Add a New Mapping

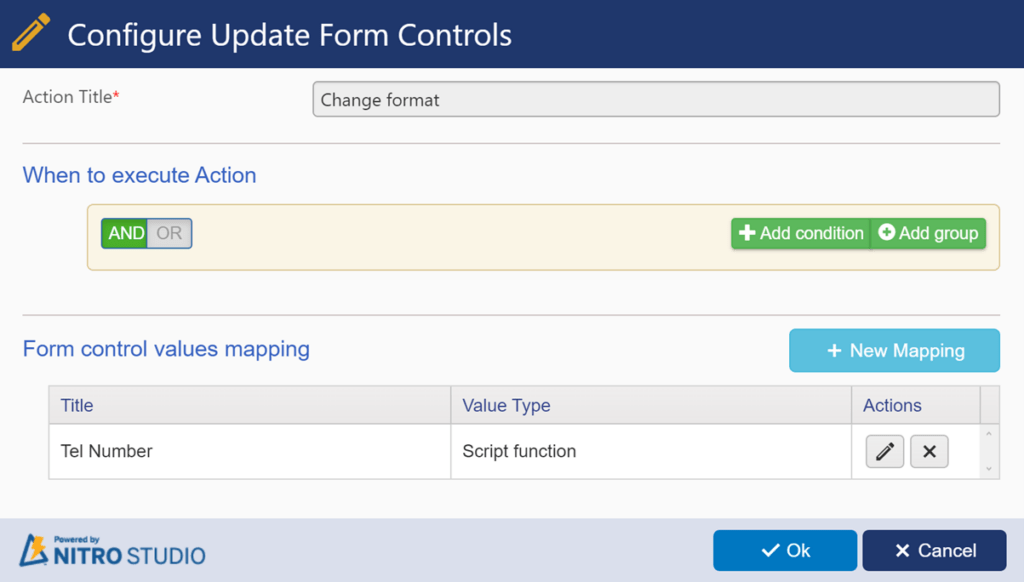[x=894, y=351]
